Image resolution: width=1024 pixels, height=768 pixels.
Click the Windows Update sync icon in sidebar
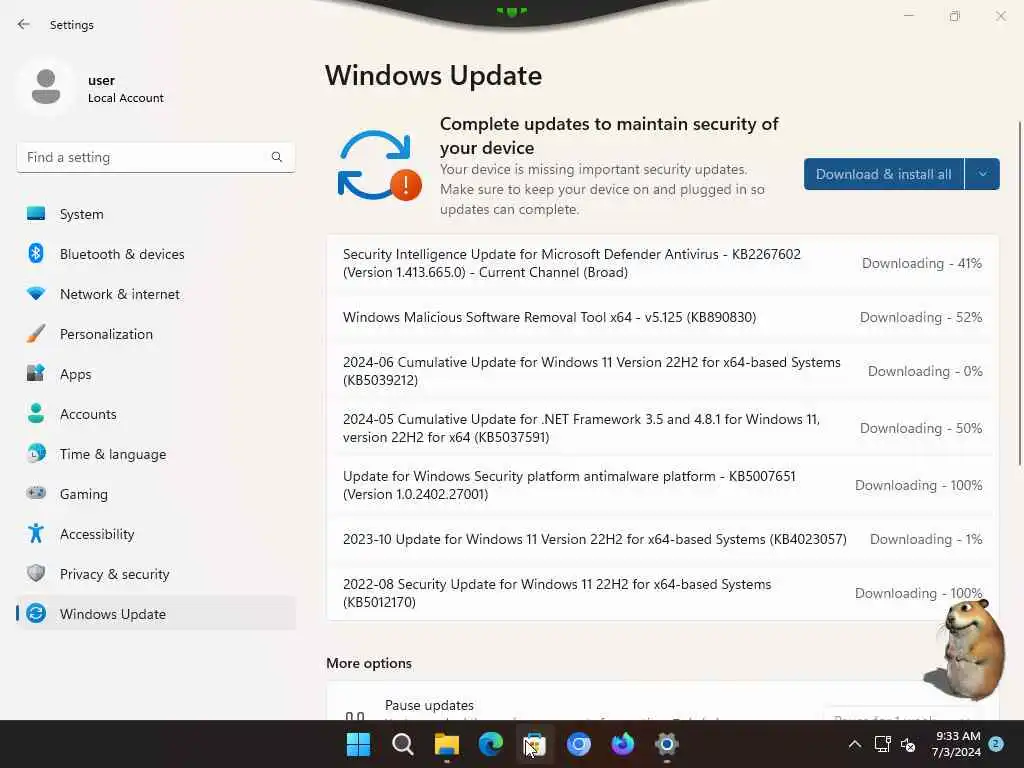[x=36, y=614]
